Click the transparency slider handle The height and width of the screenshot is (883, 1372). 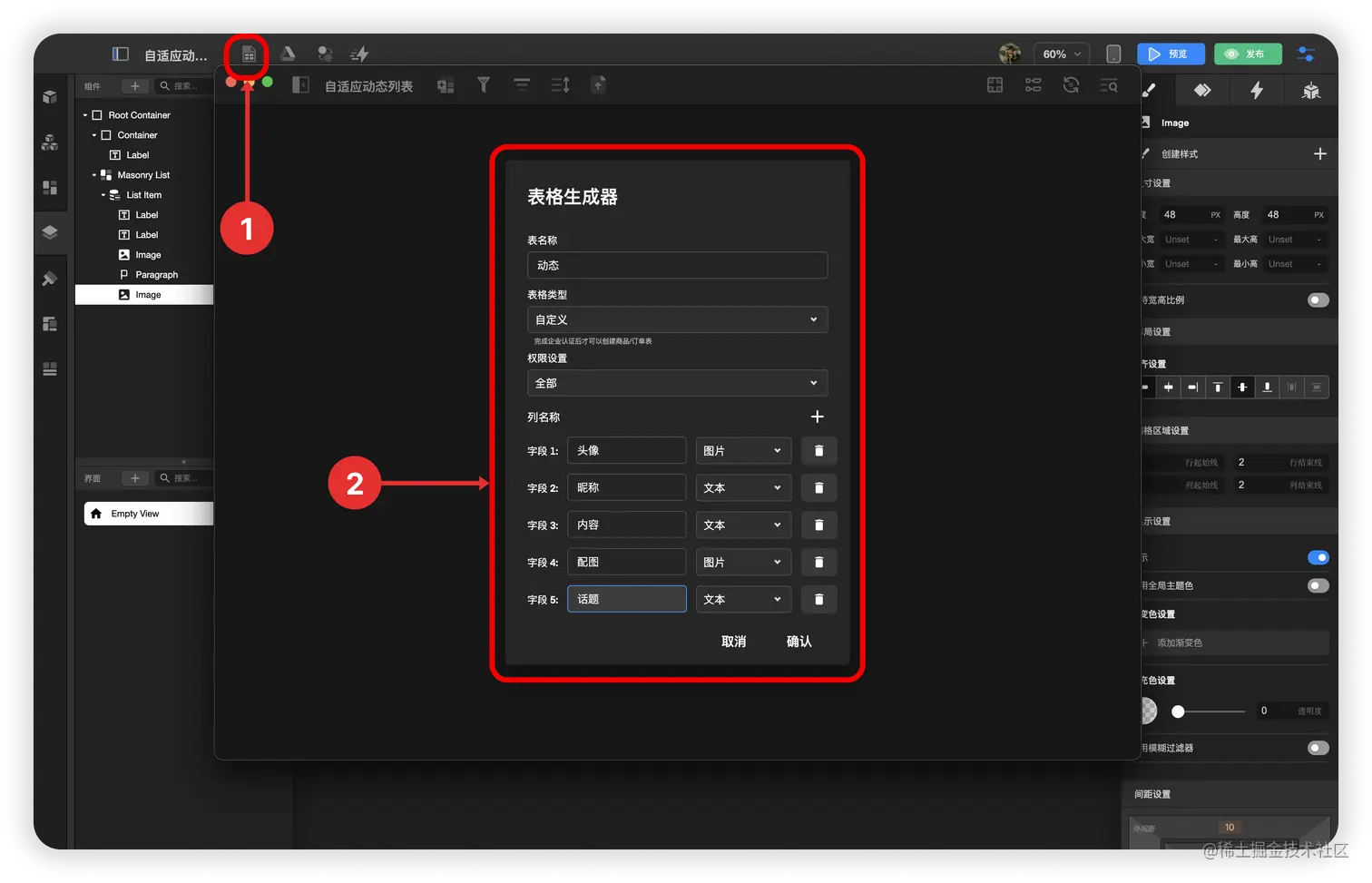coord(1178,711)
